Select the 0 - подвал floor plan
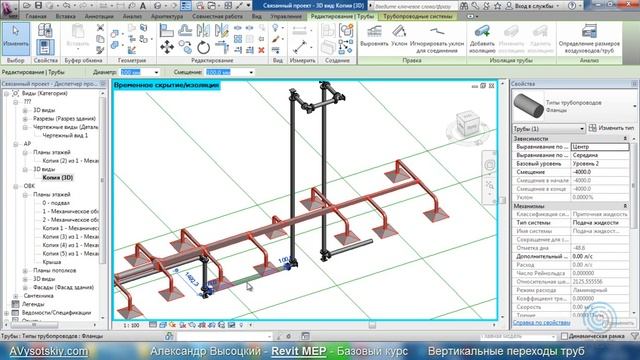640x360 pixels. (56, 203)
